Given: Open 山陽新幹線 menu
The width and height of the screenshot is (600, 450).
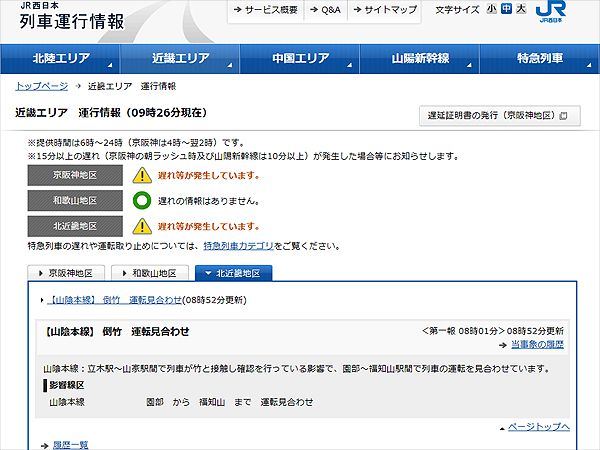Looking at the screenshot, I should click(419, 59).
